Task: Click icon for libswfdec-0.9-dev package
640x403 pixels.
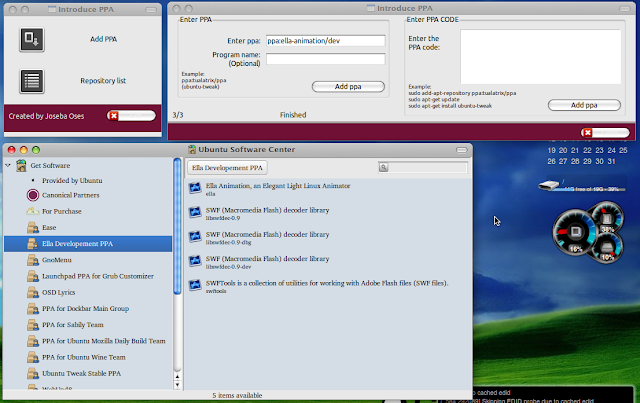Action: (x=195, y=261)
